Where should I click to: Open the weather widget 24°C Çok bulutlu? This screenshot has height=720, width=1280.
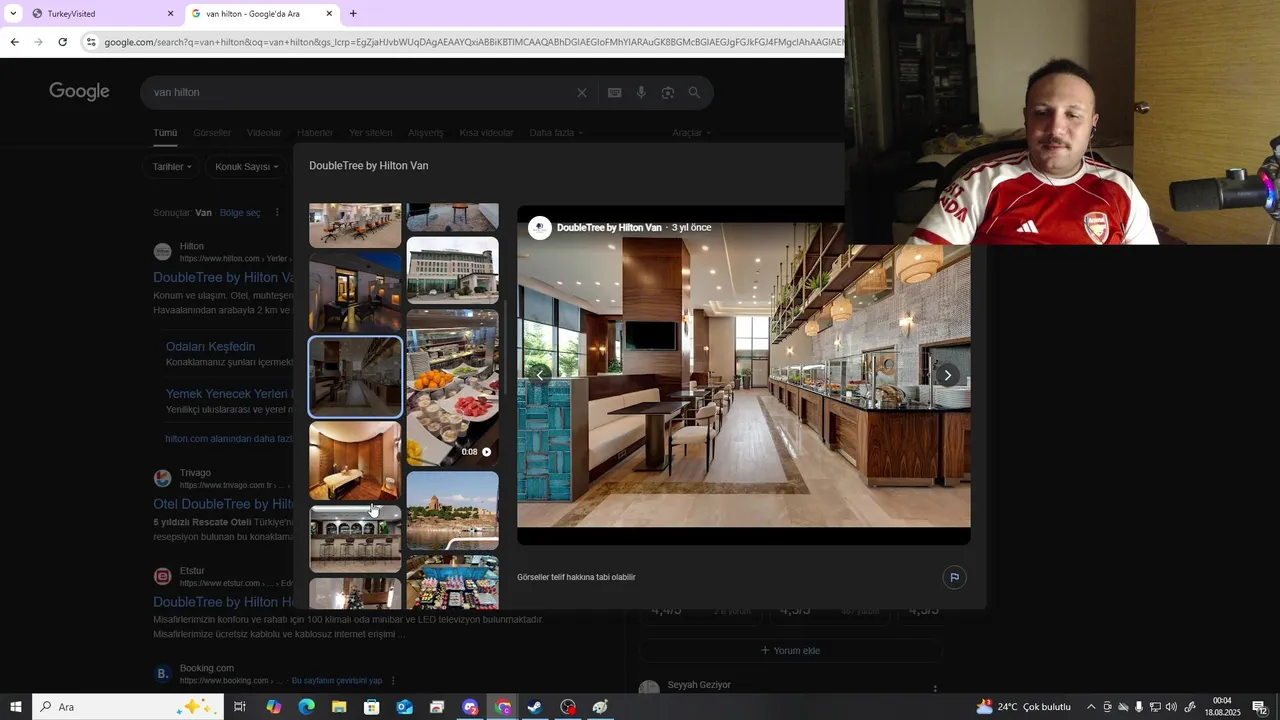coord(1024,707)
